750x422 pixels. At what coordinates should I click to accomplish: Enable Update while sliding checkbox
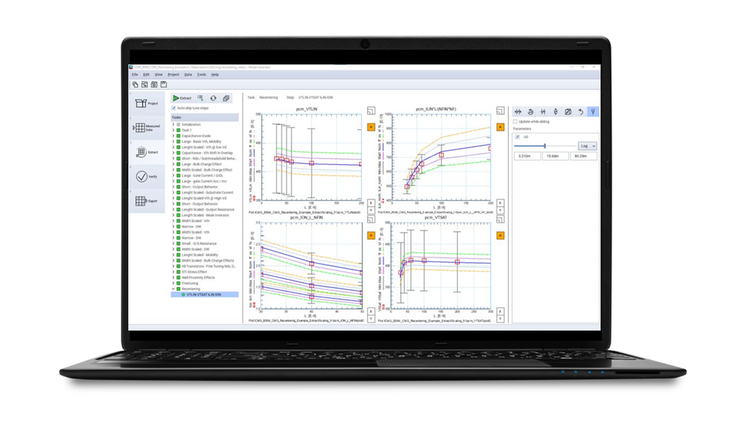(516, 122)
